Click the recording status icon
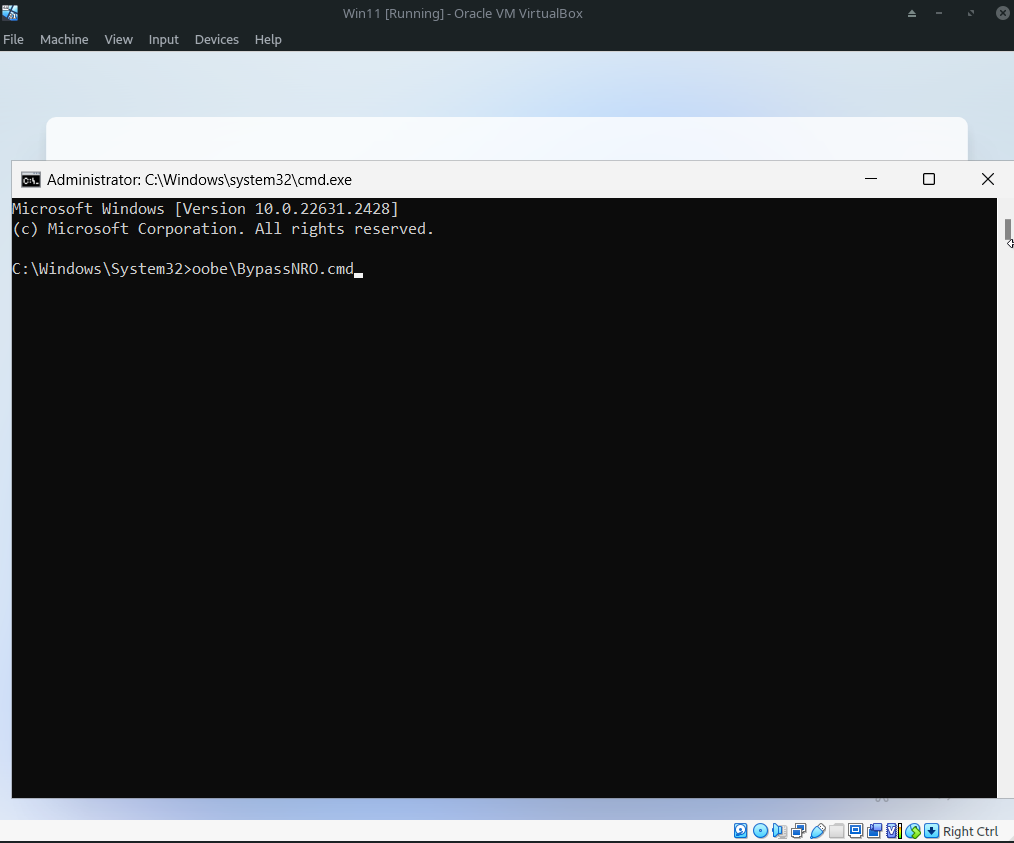The image size is (1014, 843). (875, 831)
